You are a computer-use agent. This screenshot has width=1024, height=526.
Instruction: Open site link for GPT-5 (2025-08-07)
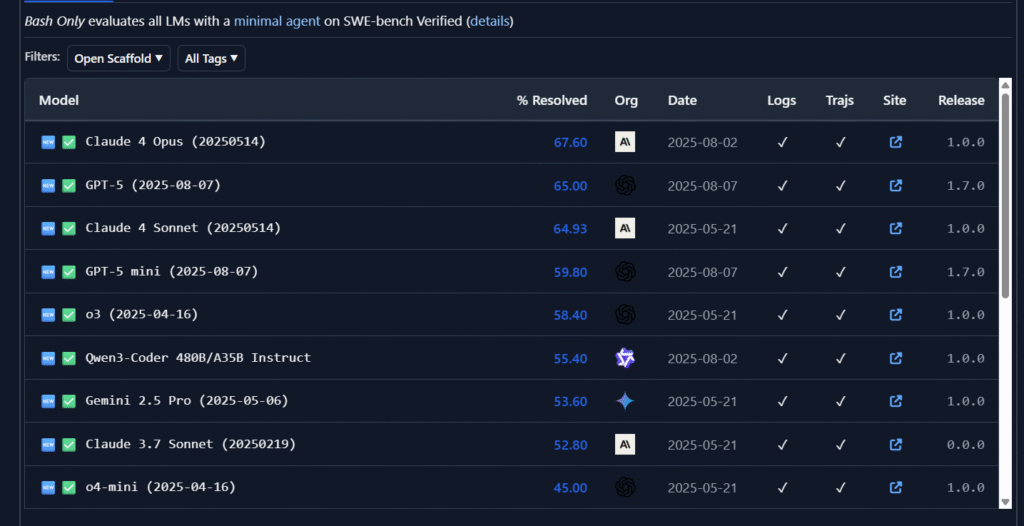point(895,186)
